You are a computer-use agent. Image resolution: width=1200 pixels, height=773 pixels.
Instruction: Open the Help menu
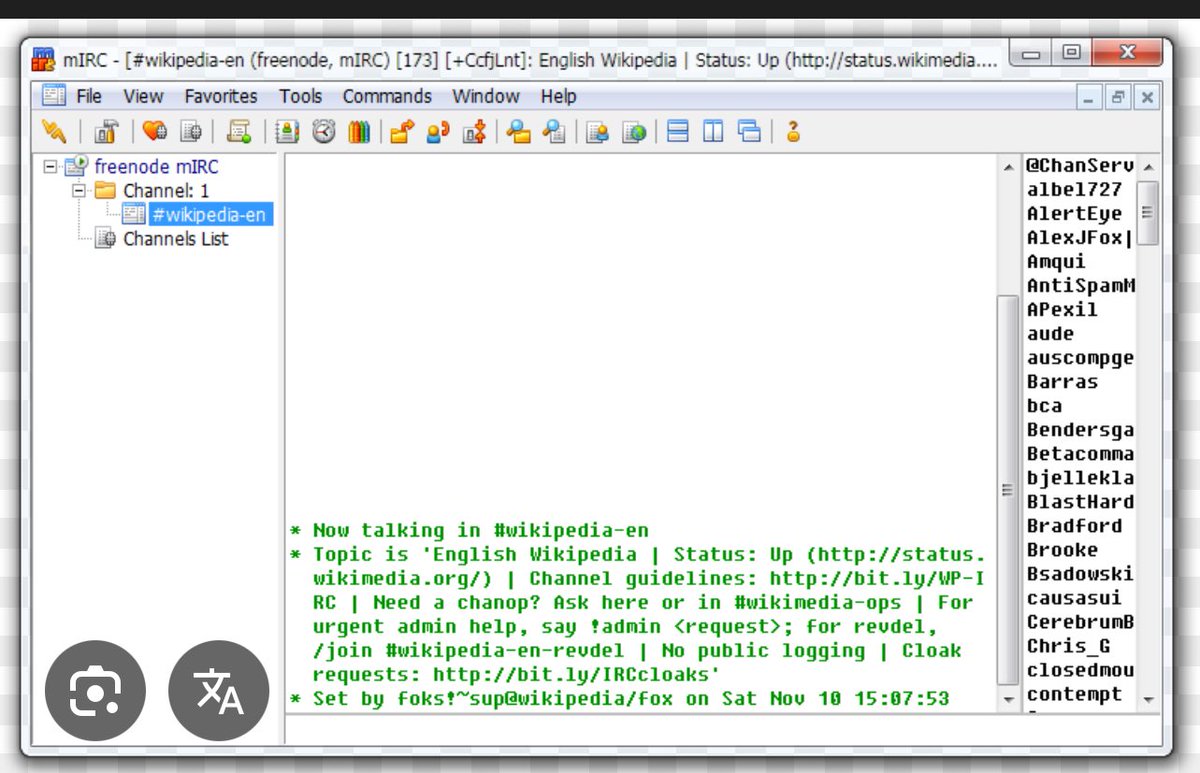point(558,97)
